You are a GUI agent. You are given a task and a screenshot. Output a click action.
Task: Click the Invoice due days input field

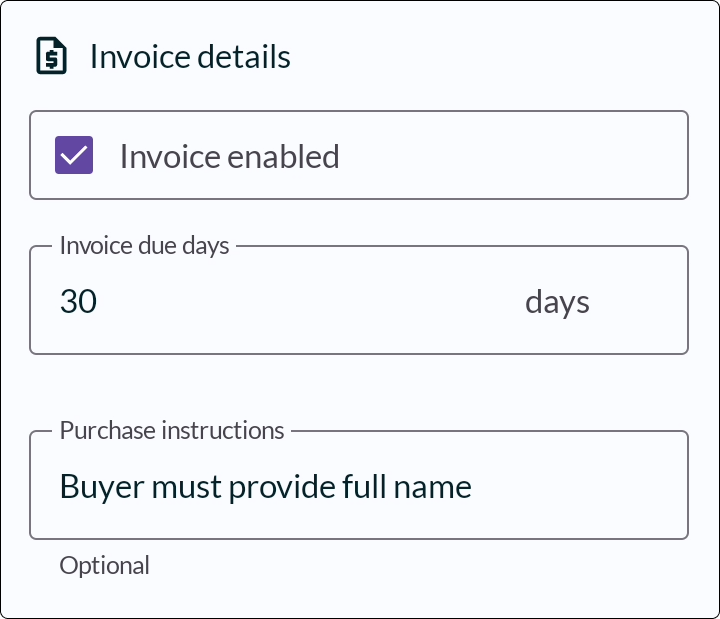click(x=359, y=300)
